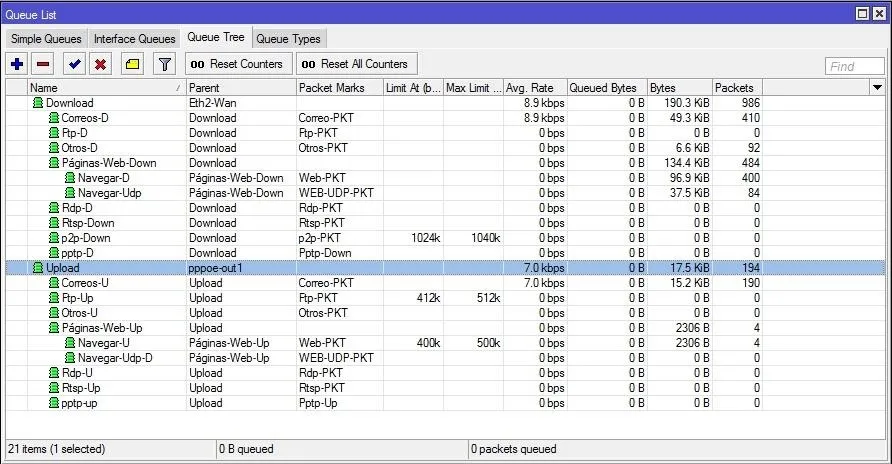Click into the Find search field
892x464 pixels.
coord(855,66)
